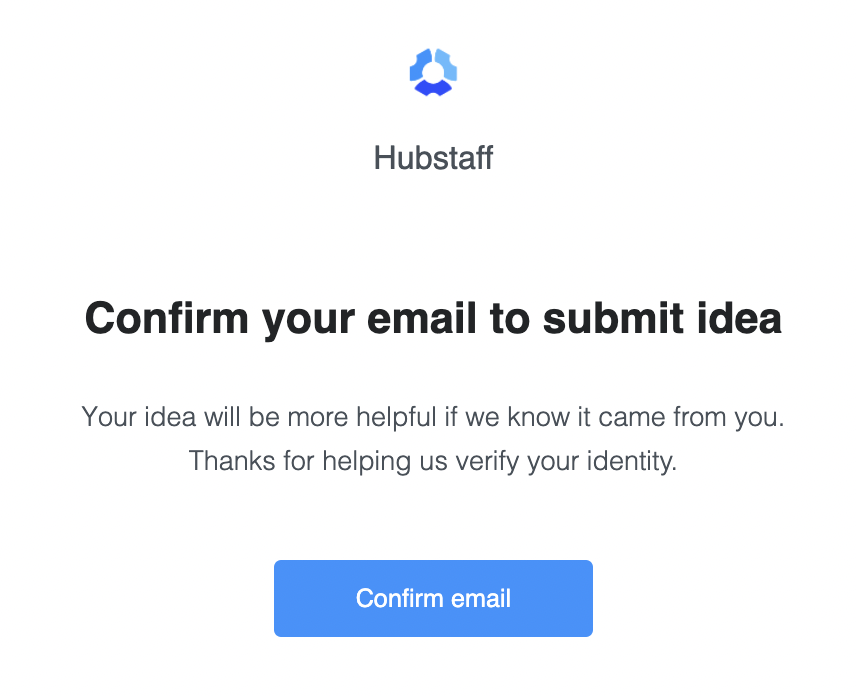Click the word 'Confirm' in the heading

coord(167,318)
